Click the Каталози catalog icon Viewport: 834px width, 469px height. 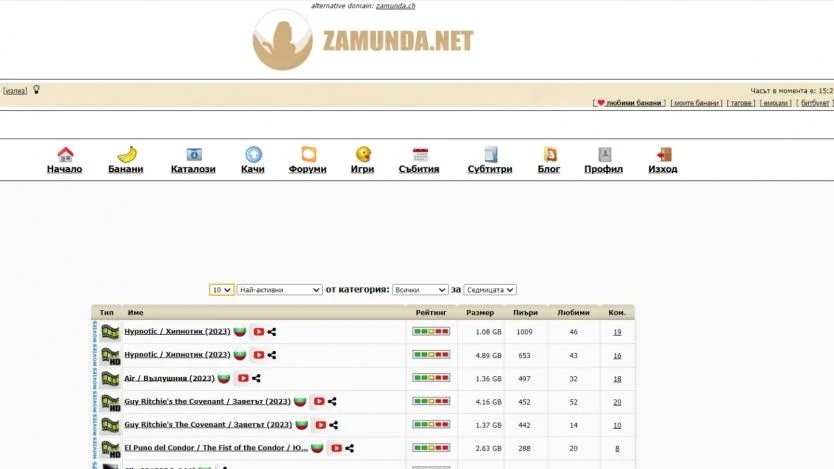[x=194, y=154]
